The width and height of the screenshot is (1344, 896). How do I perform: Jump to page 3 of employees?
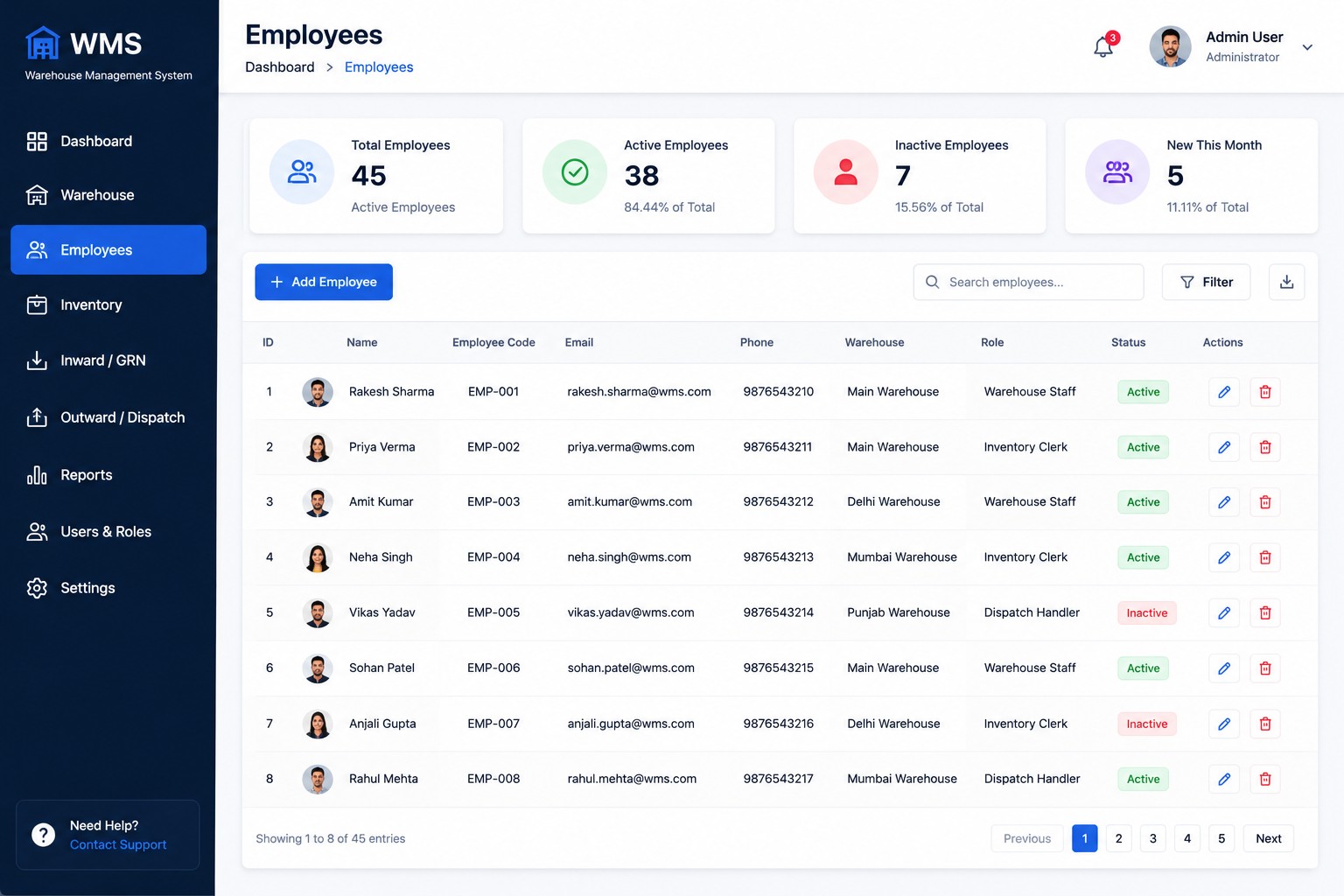1153,838
